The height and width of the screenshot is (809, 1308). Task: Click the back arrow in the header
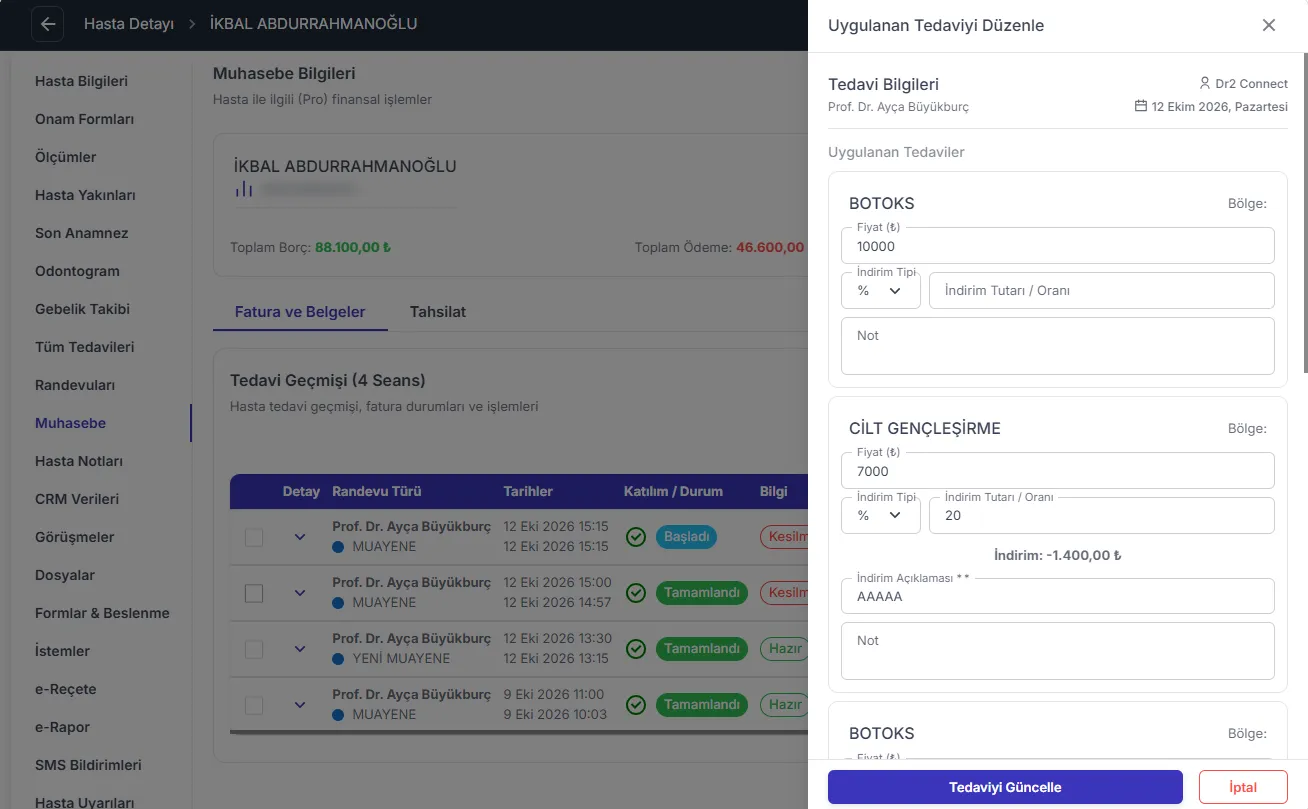pyautogui.click(x=48, y=24)
